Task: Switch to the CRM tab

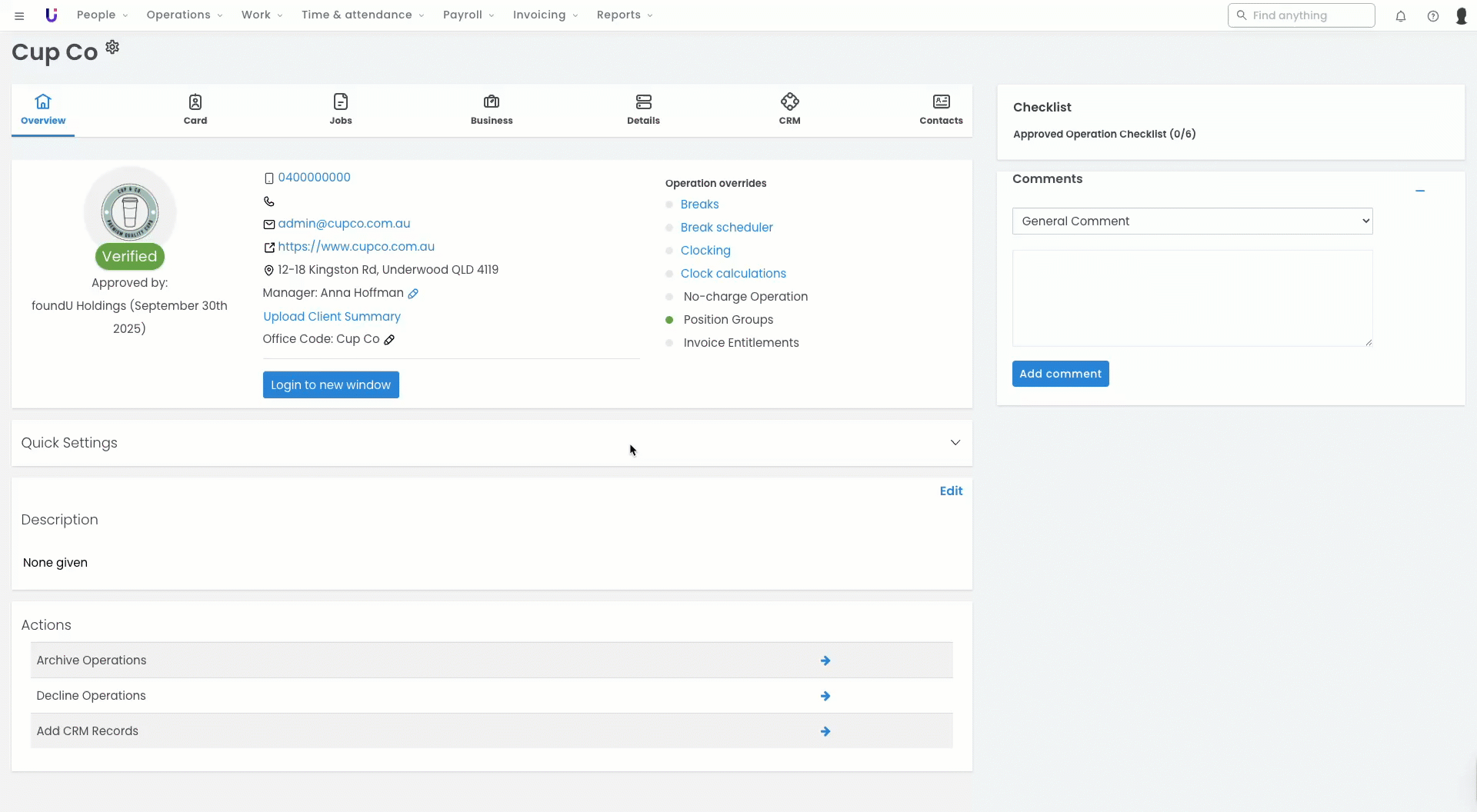Action: click(x=789, y=109)
